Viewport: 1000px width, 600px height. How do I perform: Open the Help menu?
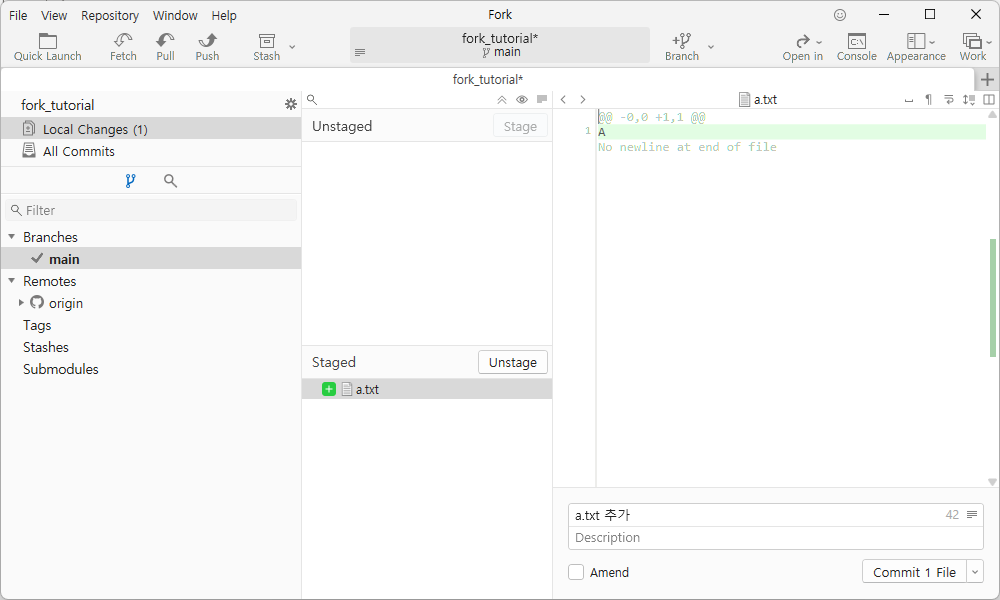[x=224, y=15]
